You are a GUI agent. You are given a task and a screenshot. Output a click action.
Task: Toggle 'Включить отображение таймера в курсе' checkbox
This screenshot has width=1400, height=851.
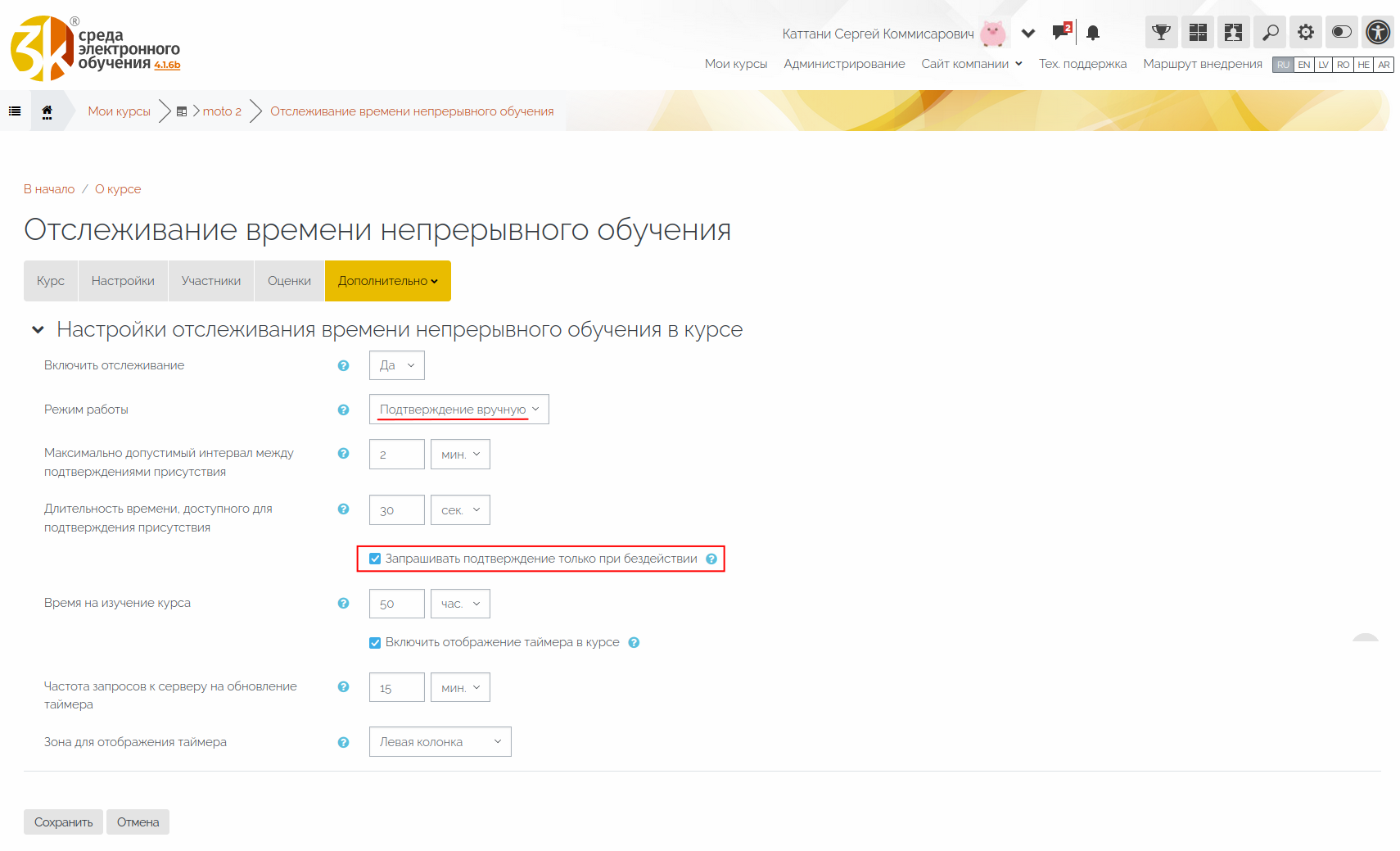click(x=375, y=643)
